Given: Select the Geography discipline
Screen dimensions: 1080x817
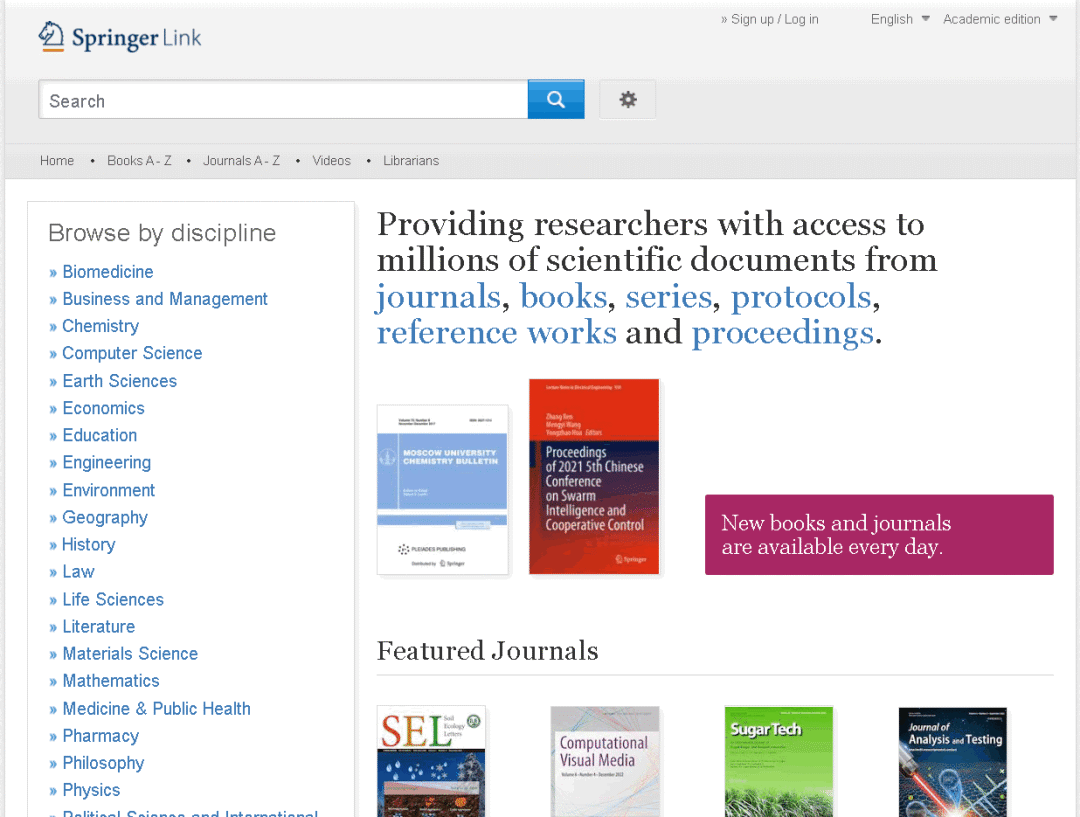Looking at the screenshot, I should pos(105,517).
